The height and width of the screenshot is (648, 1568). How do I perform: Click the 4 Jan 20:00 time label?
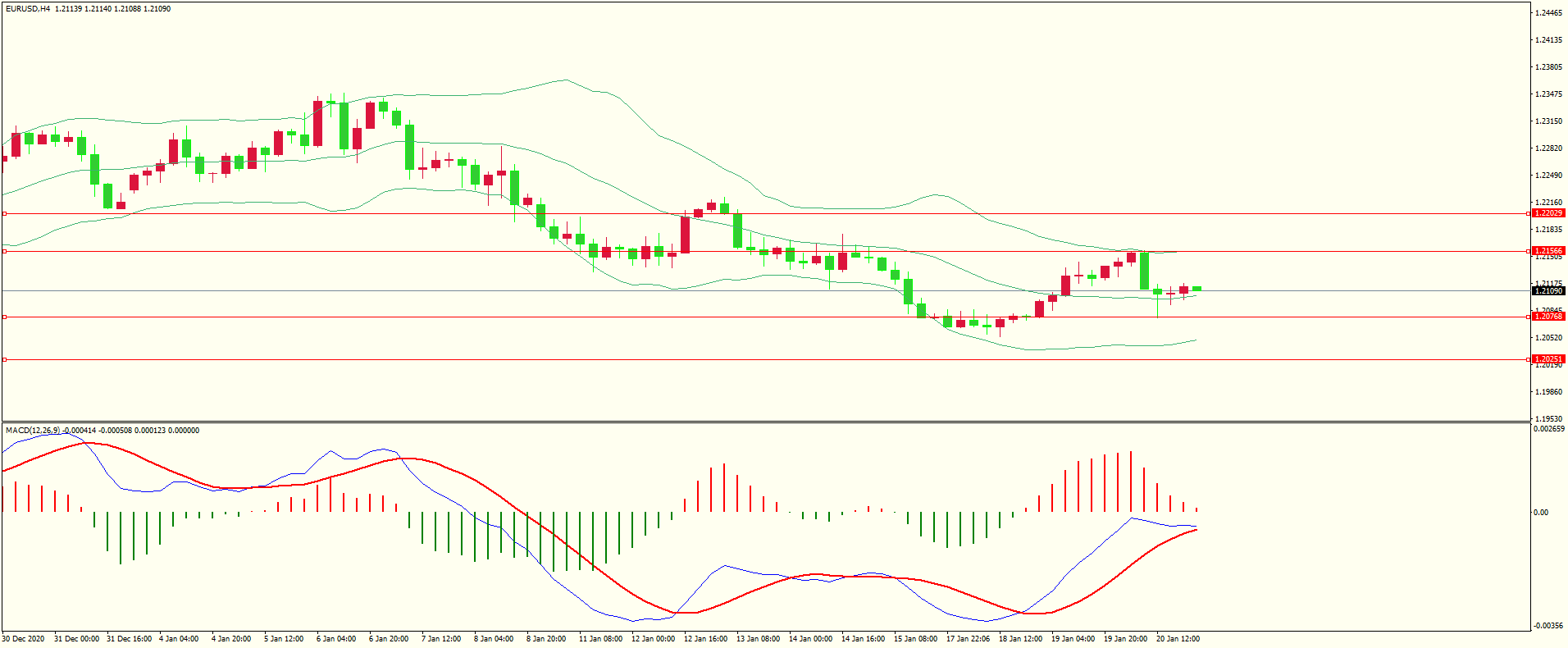click(231, 639)
